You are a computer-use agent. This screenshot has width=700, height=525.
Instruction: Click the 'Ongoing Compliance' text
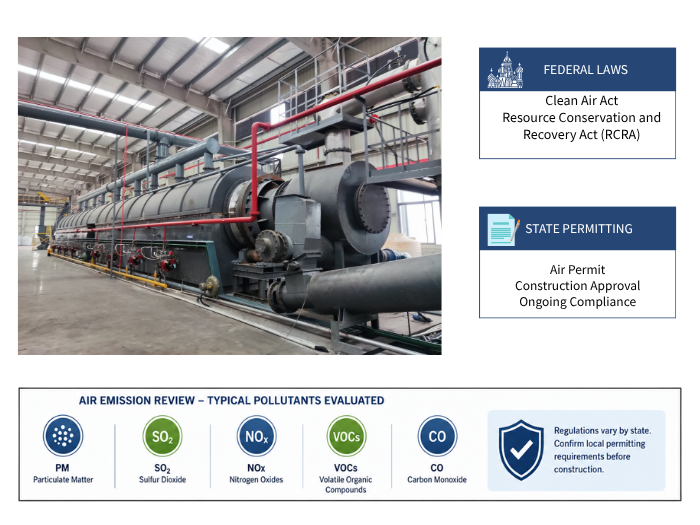point(577,302)
